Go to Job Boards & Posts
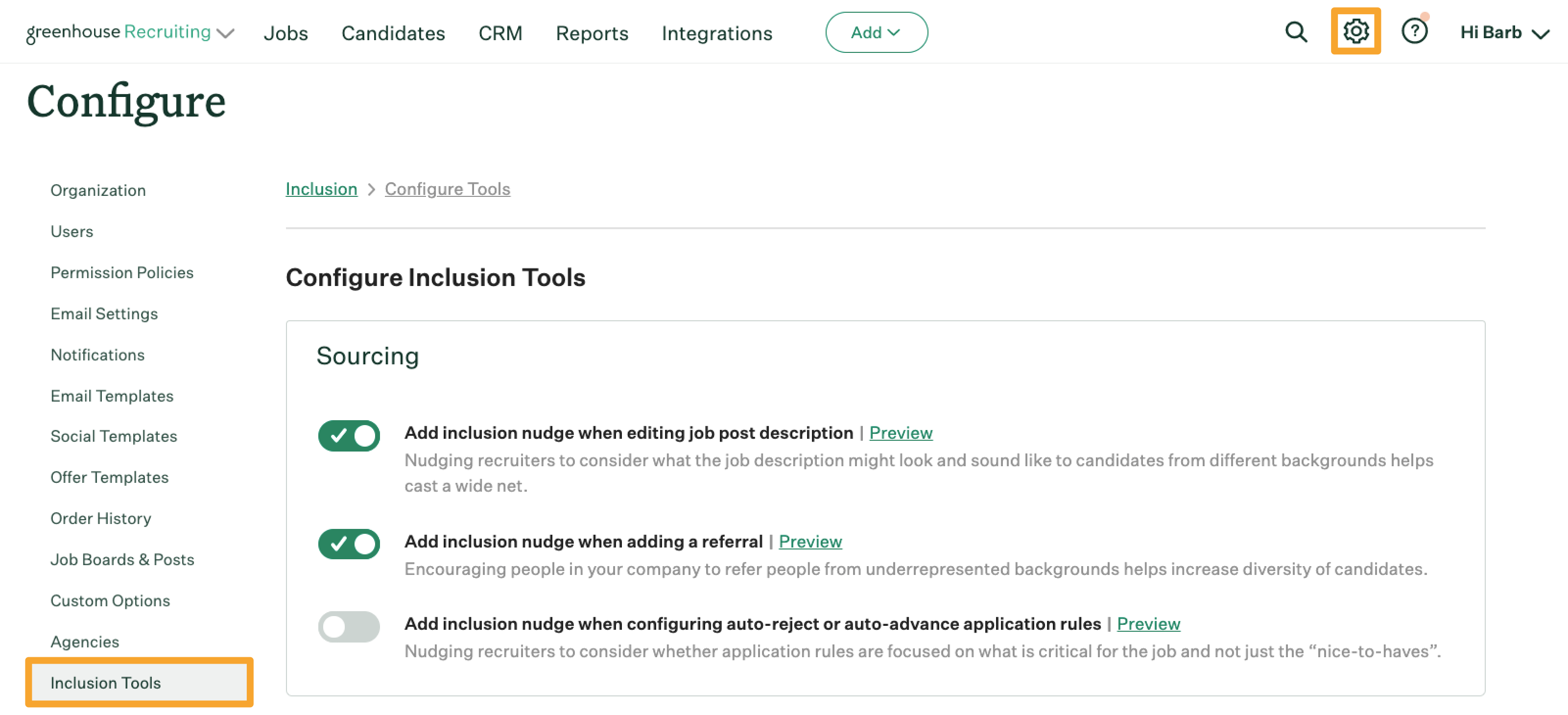The width and height of the screenshot is (1568, 715). coord(122,559)
